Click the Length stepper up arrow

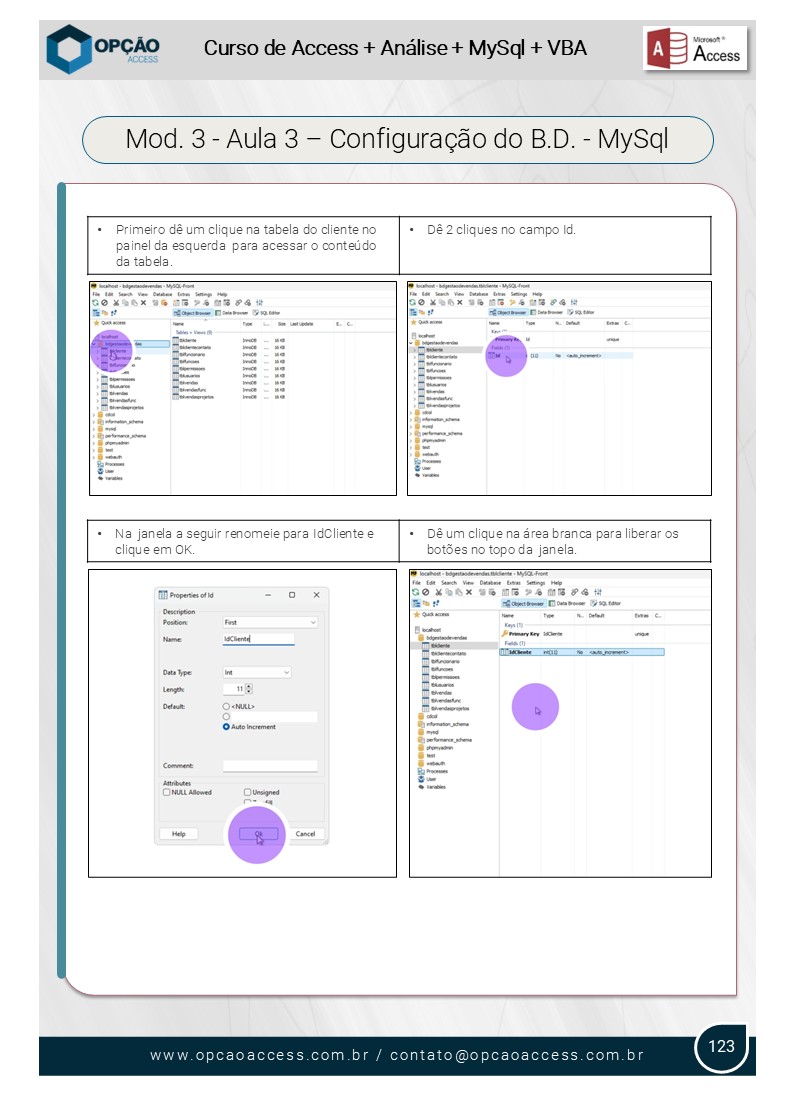(x=249, y=686)
